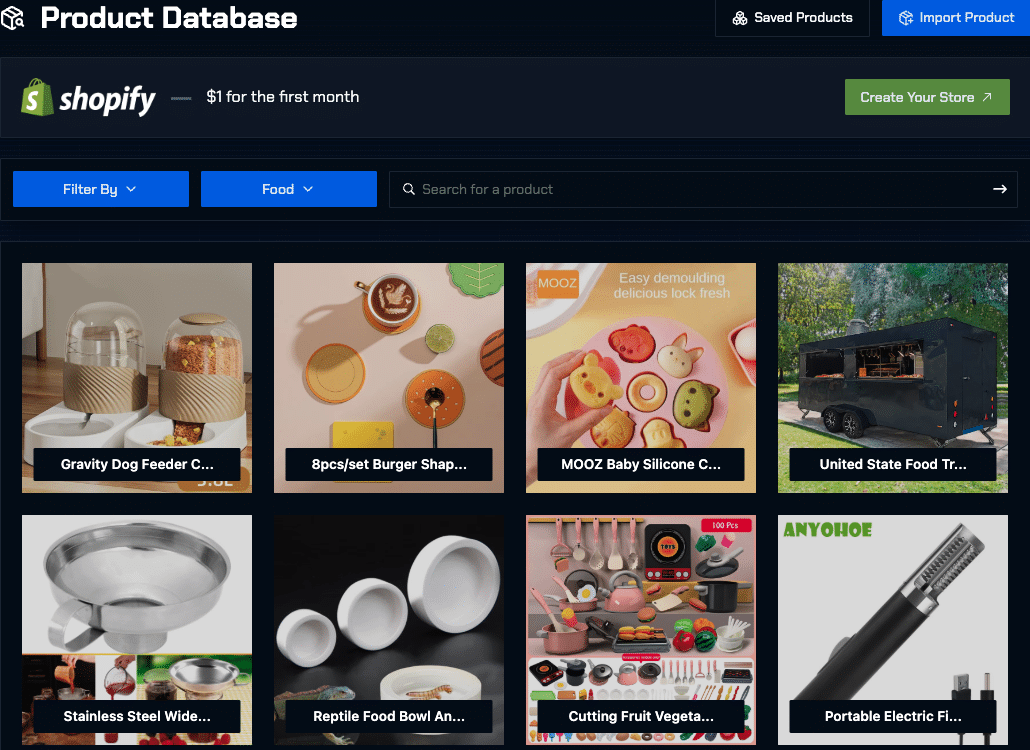This screenshot has height=750, width=1030.
Task: Open the Saved Products page
Action: pos(792,18)
